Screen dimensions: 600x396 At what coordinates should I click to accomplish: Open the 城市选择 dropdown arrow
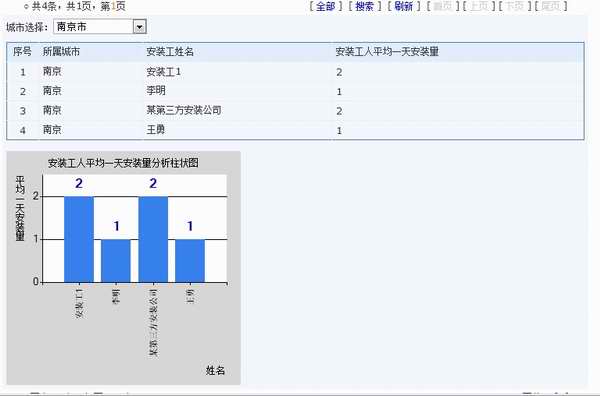140,27
